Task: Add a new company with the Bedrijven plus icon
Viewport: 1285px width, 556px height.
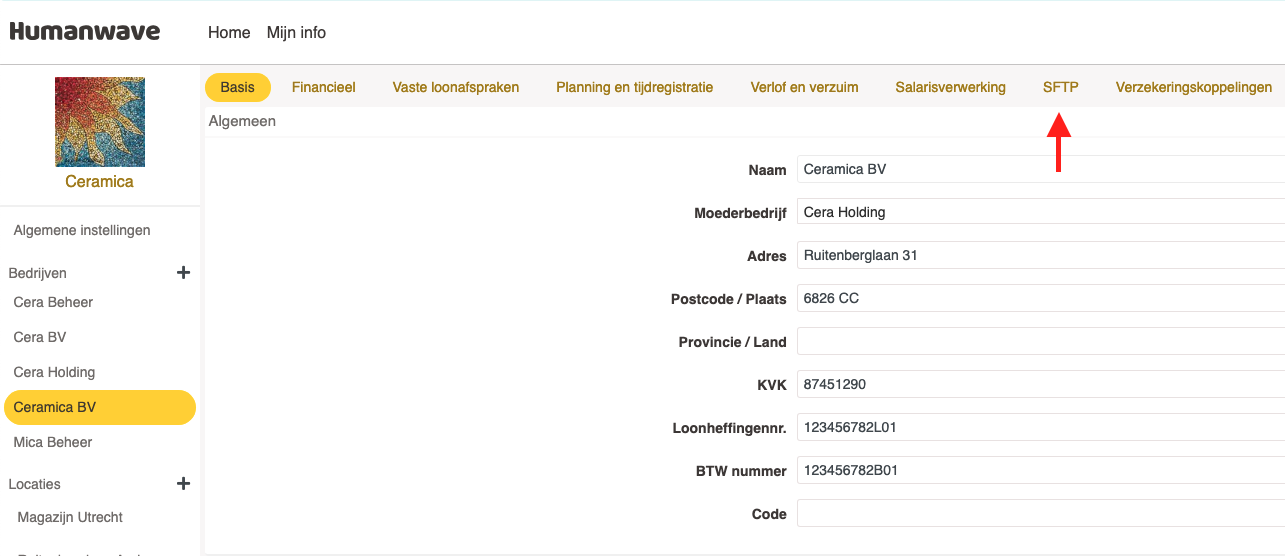Action: (183, 272)
